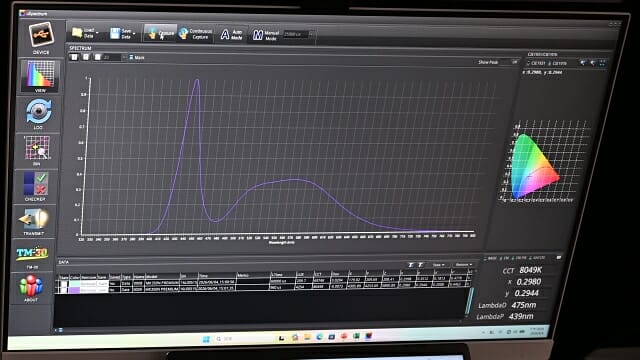
Task: Click the CCT 8049K value
Action: click(x=530, y=270)
